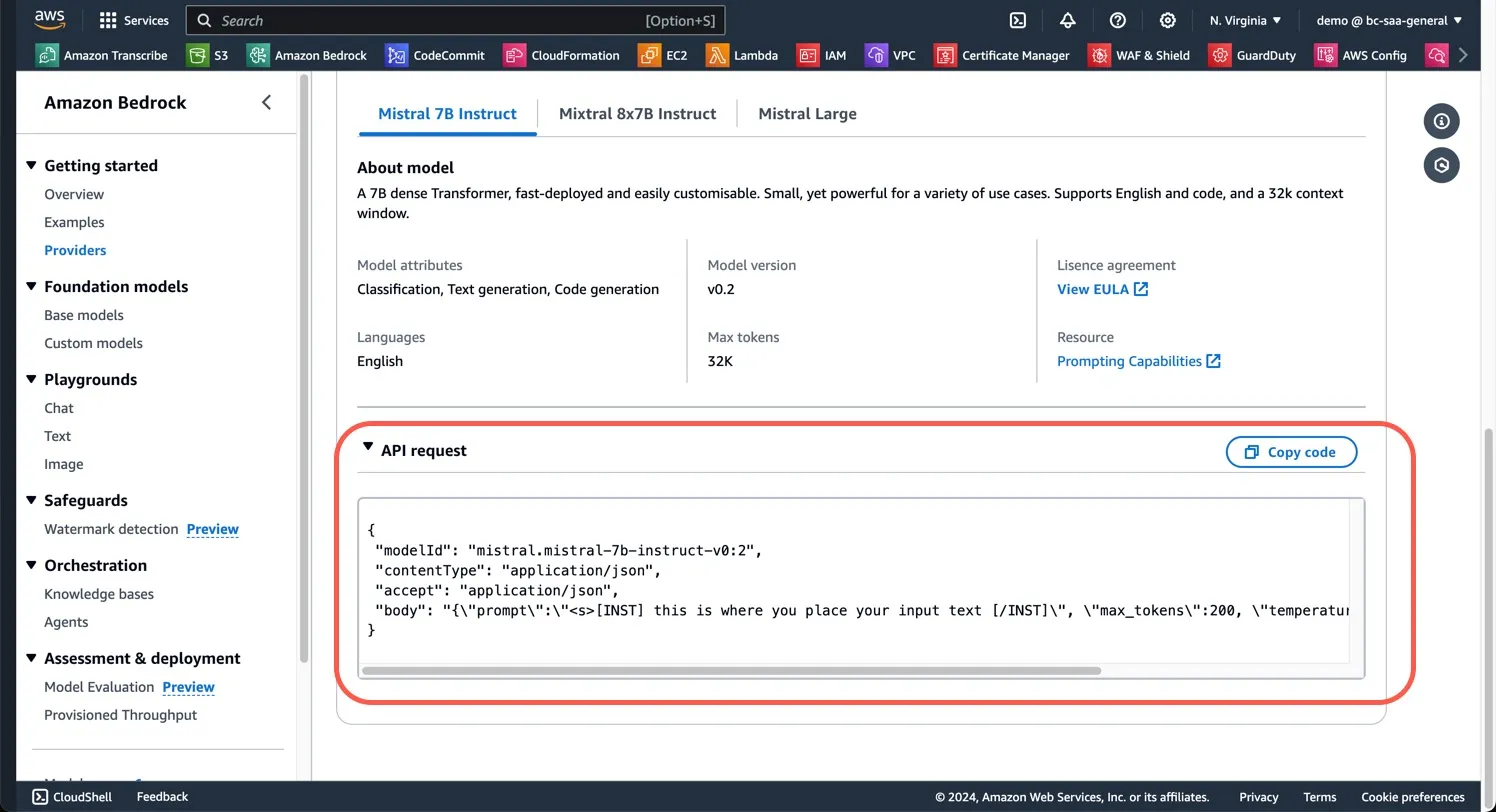Open the N. Virginia region dropdown
The height and width of the screenshot is (812, 1496).
coord(1245,20)
